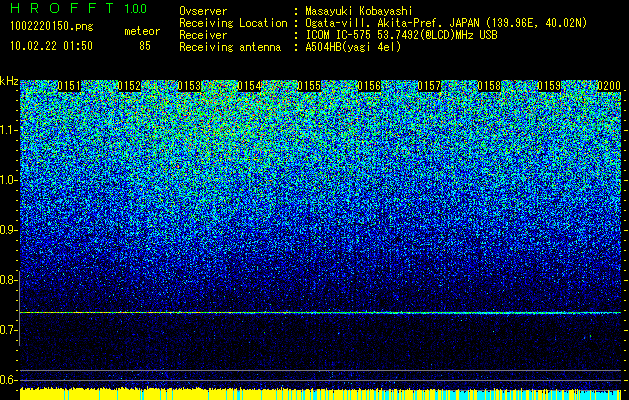Click the Receiving antenna label
629x400 pixels.
click(x=230, y=47)
